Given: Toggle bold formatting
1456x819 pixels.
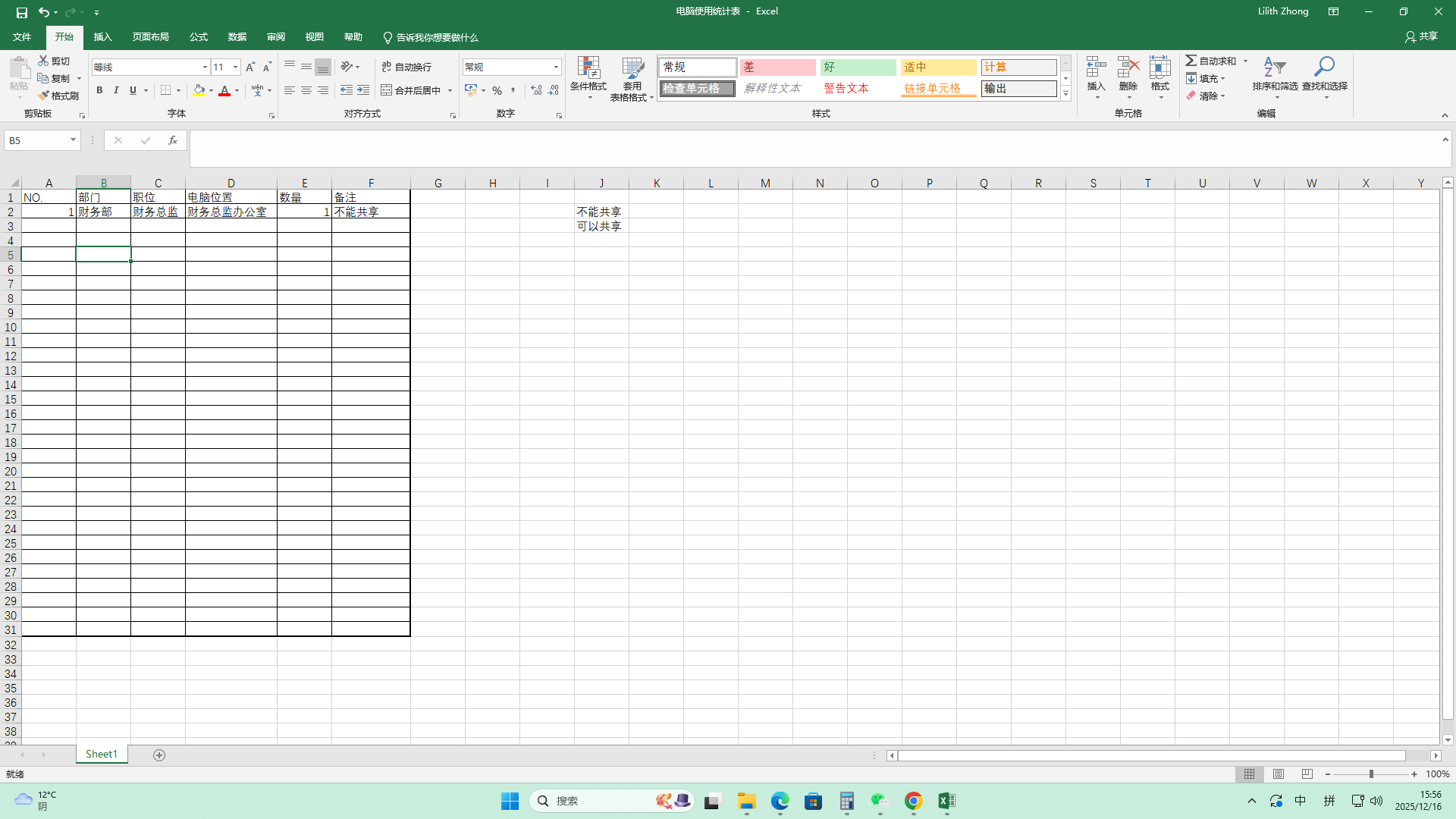Looking at the screenshot, I should [99, 90].
